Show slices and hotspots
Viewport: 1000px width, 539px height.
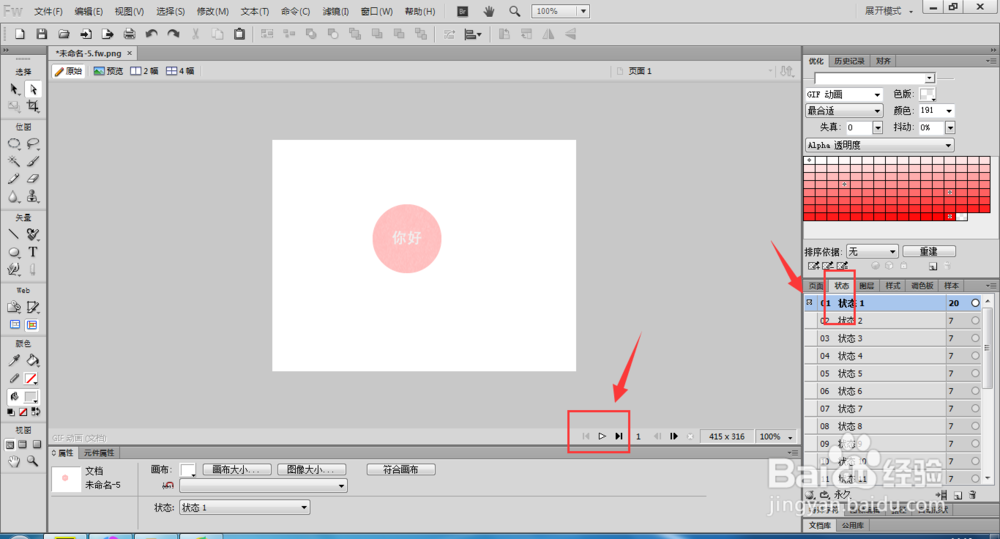(x=32, y=325)
